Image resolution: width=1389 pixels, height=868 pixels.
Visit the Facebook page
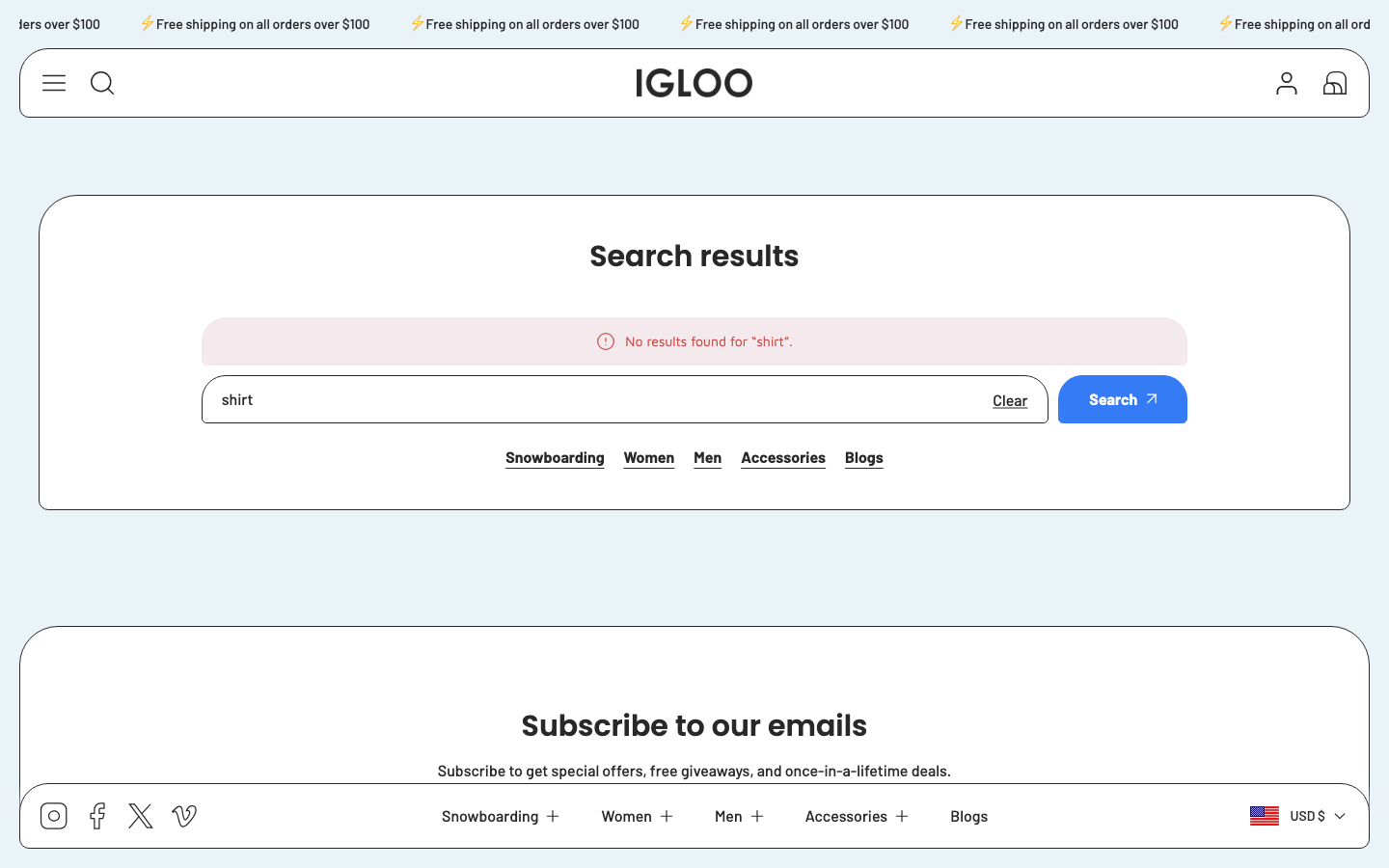(97, 816)
